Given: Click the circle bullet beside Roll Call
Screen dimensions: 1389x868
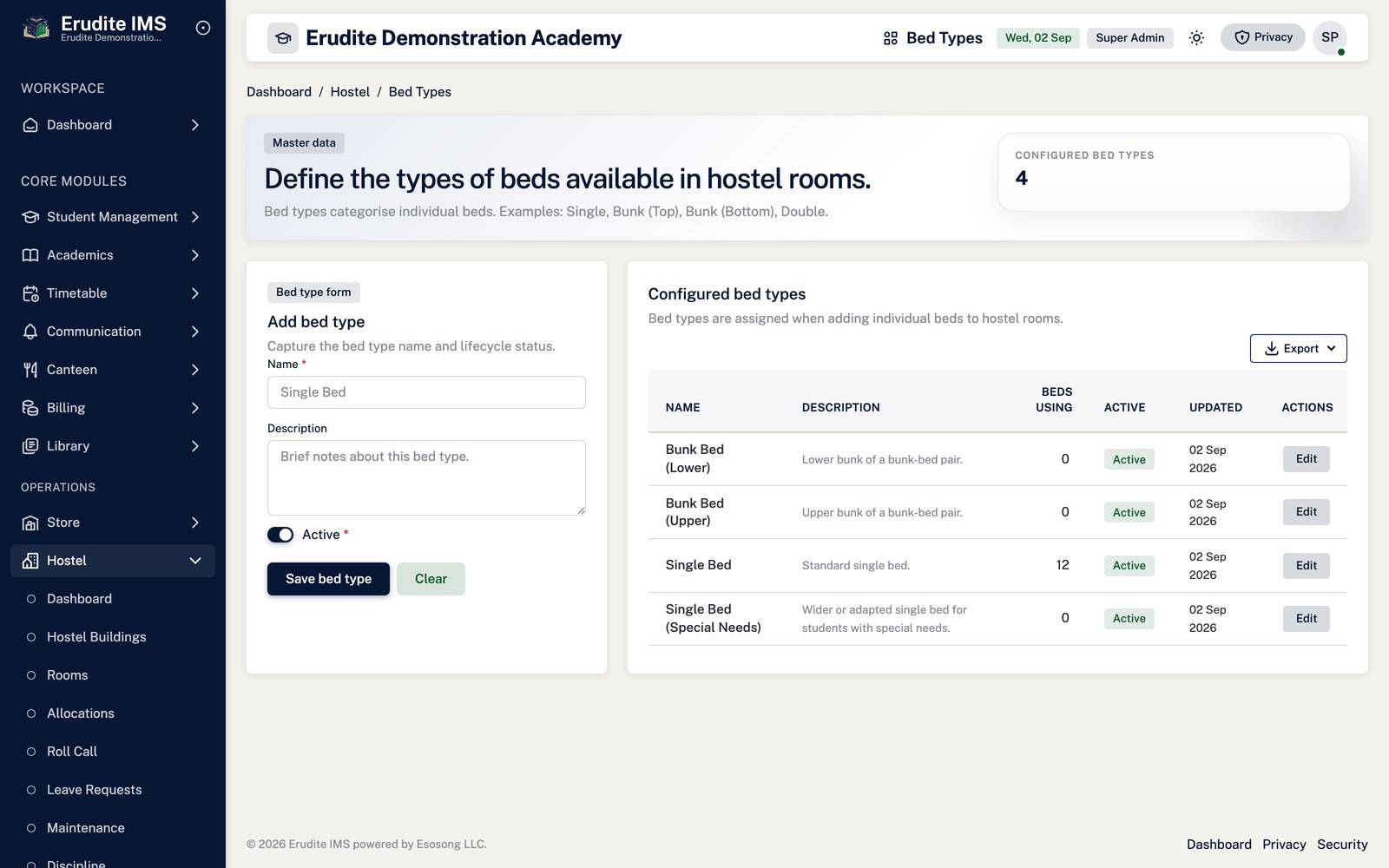Looking at the screenshot, I should [31, 752].
